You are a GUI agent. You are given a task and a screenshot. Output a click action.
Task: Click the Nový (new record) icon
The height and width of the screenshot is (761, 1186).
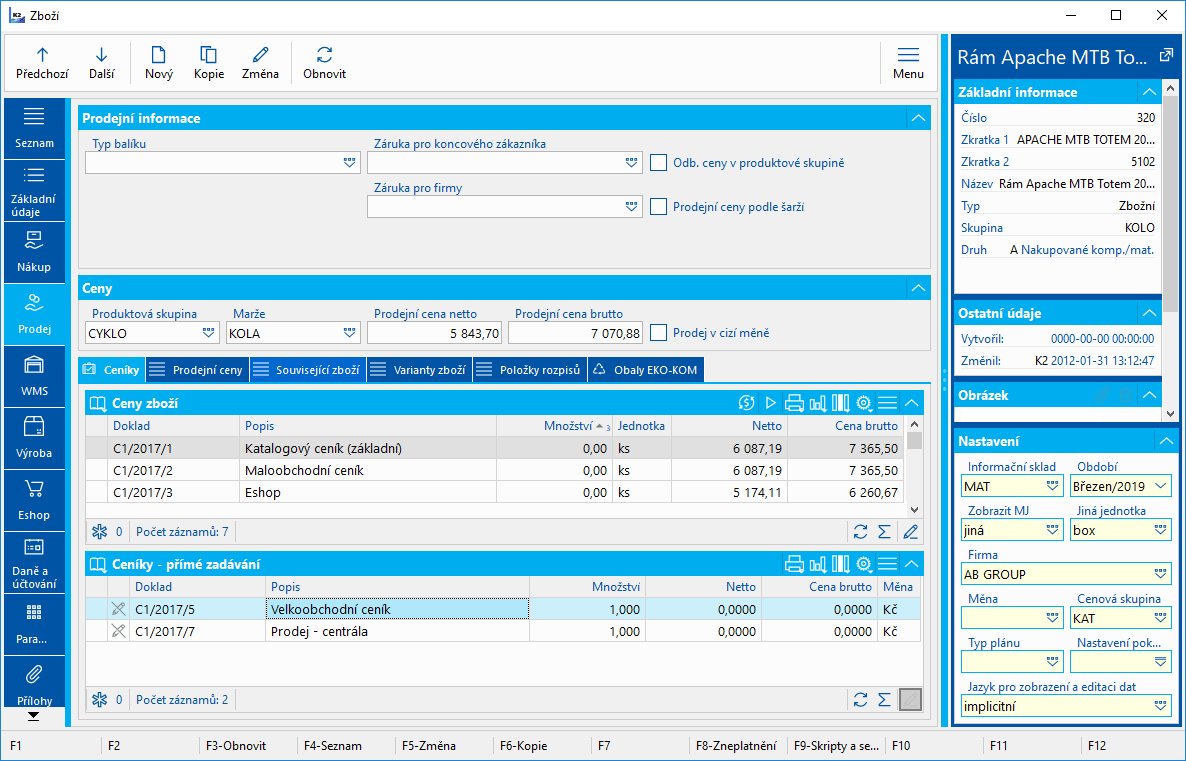coord(158,55)
